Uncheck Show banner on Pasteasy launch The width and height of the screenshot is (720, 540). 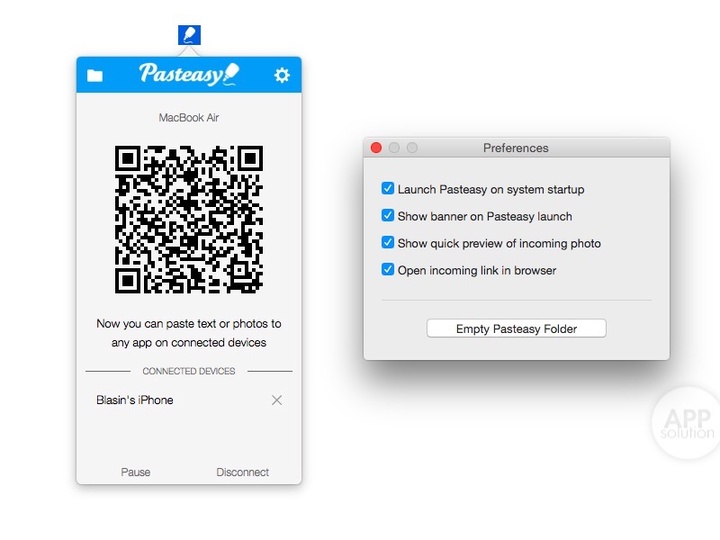click(388, 216)
